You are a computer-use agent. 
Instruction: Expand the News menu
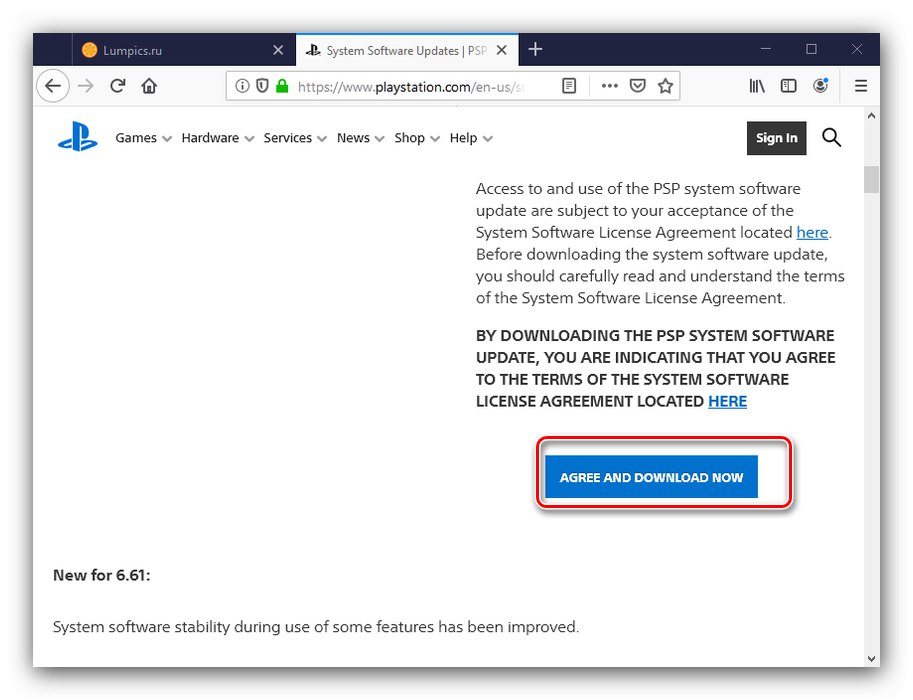tap(360, 138)
